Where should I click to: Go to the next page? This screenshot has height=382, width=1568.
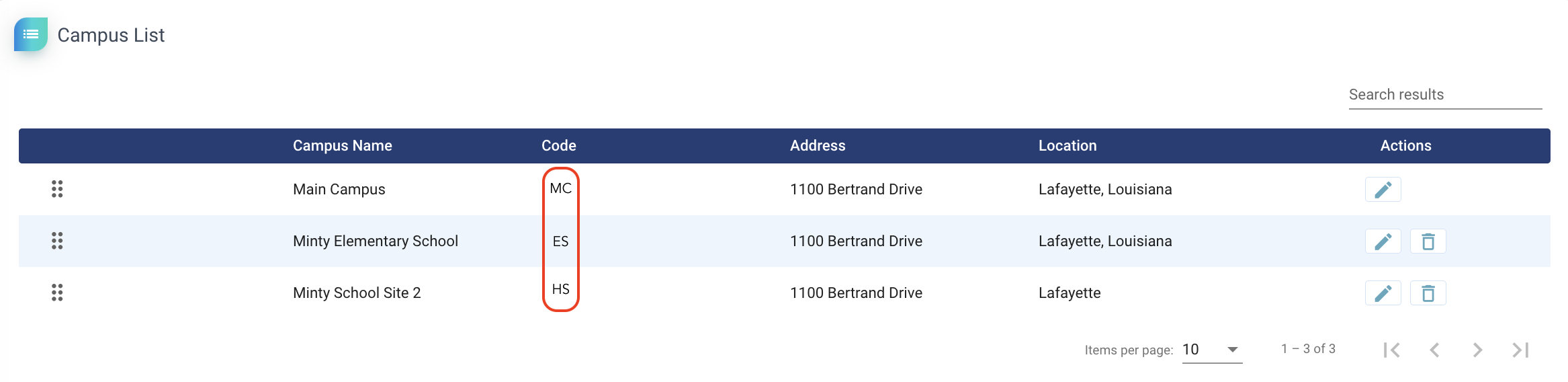(x=1477, y=350)
